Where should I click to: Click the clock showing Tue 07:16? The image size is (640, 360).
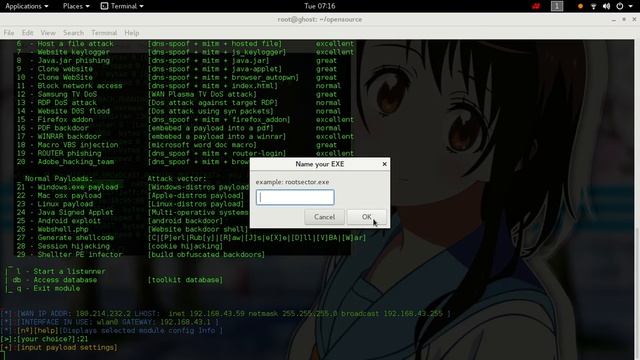coord(320,6)
